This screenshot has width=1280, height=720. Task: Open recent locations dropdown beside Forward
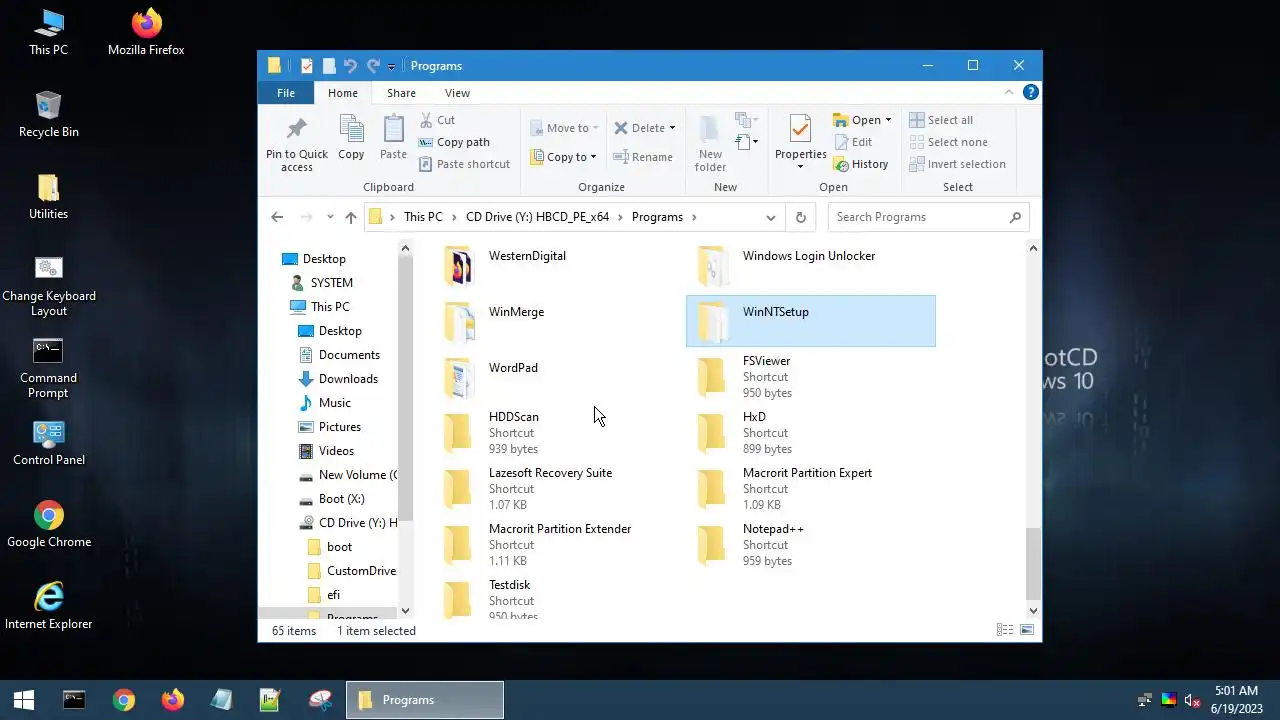pos(330,217)
